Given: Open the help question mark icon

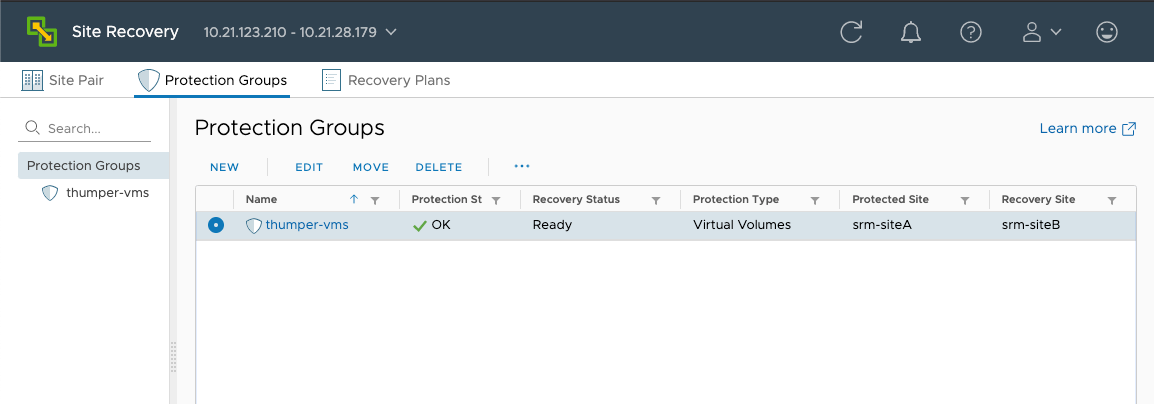Looking at the screenshot, I should 971,32.
